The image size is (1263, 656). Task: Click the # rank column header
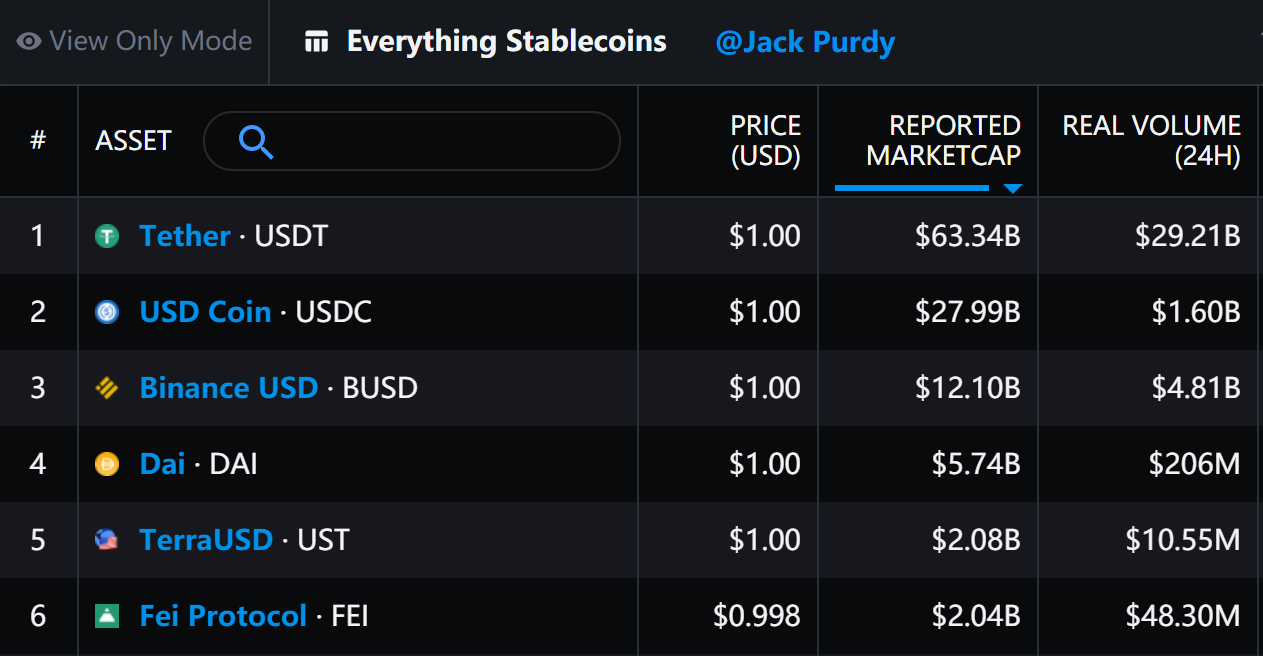38,141
